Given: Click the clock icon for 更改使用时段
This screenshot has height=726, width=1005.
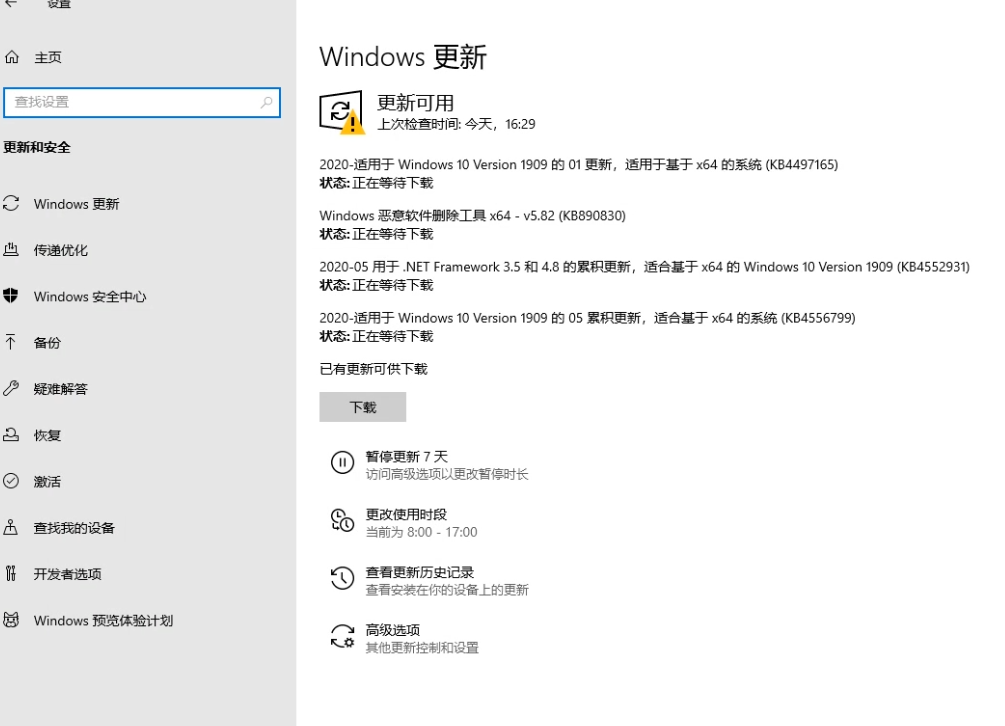Looking at the screenshot, I should [342, 520].
